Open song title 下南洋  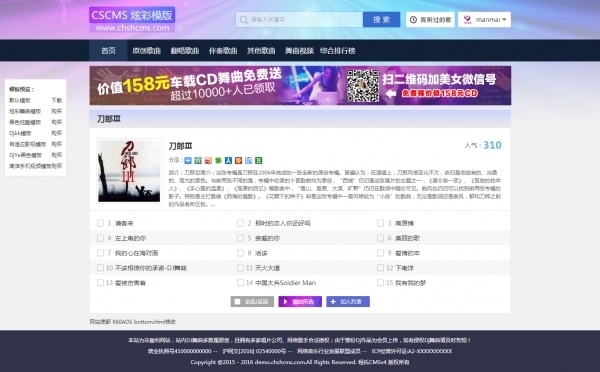404,268
